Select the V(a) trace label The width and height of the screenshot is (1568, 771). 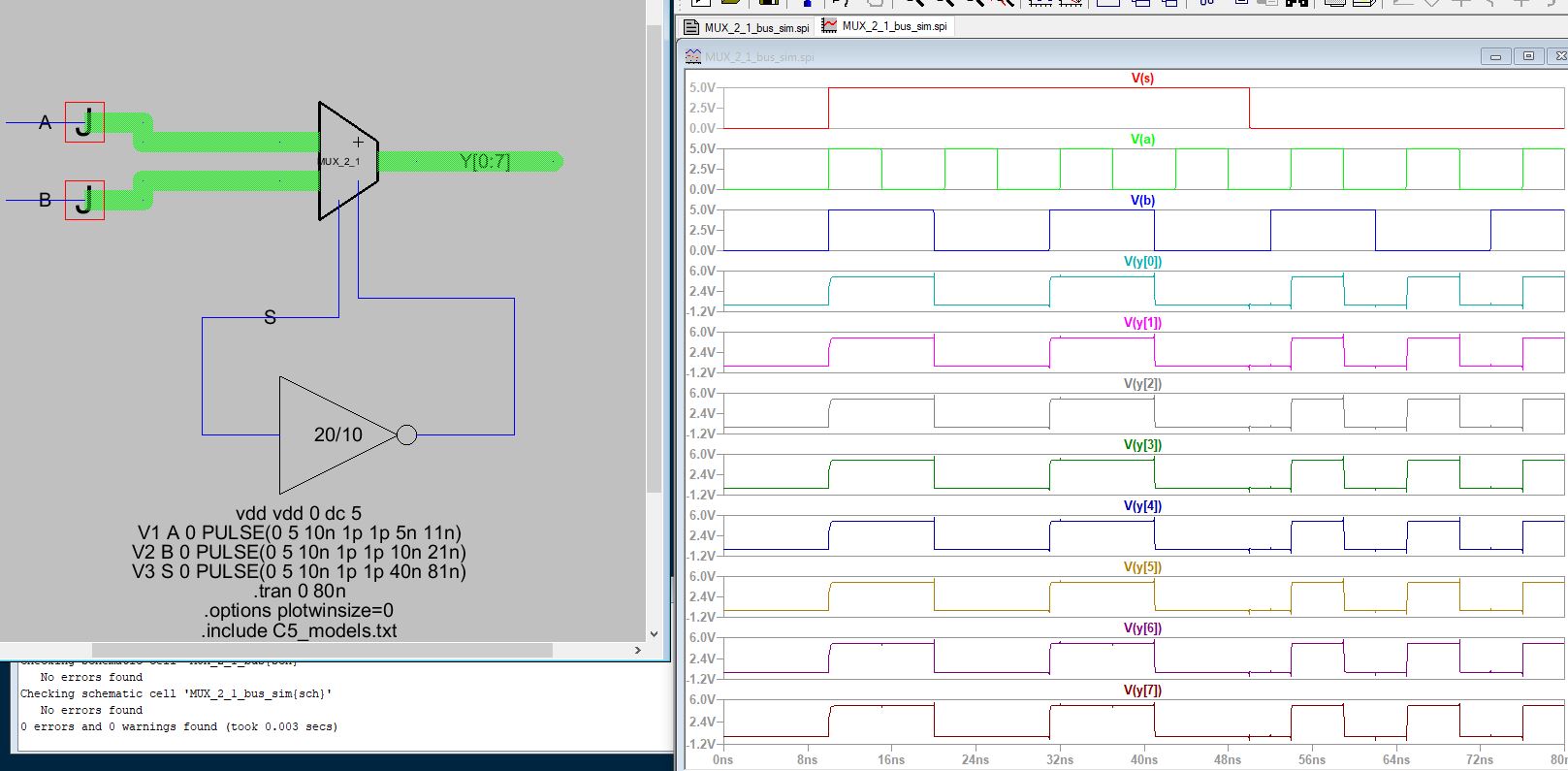pos(1142,140)
